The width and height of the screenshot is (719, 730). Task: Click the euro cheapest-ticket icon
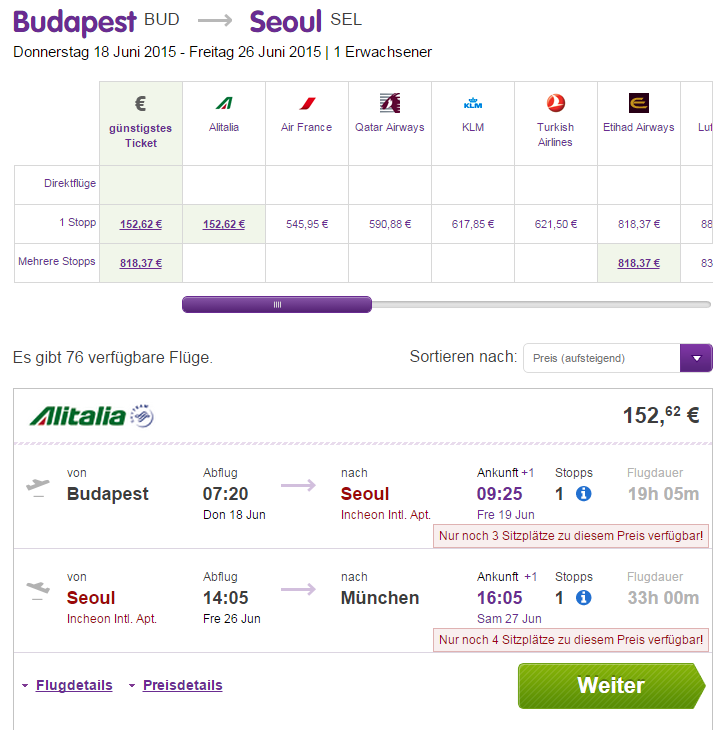(141, 104)
